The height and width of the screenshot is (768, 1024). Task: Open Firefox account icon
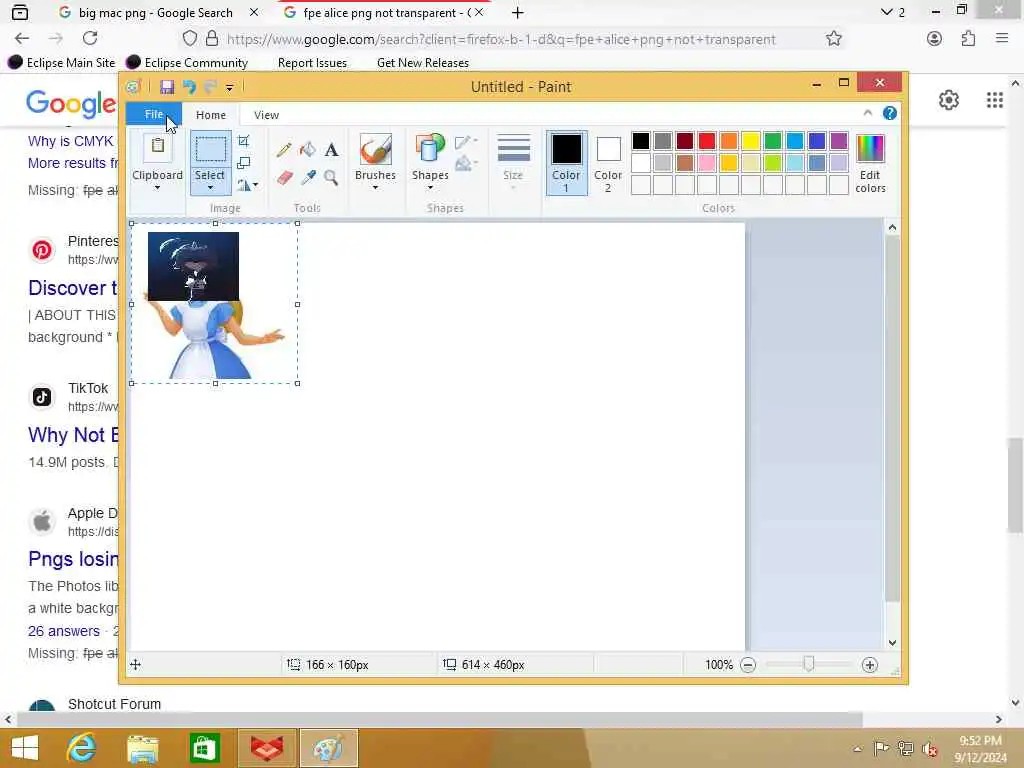[935, 39]
